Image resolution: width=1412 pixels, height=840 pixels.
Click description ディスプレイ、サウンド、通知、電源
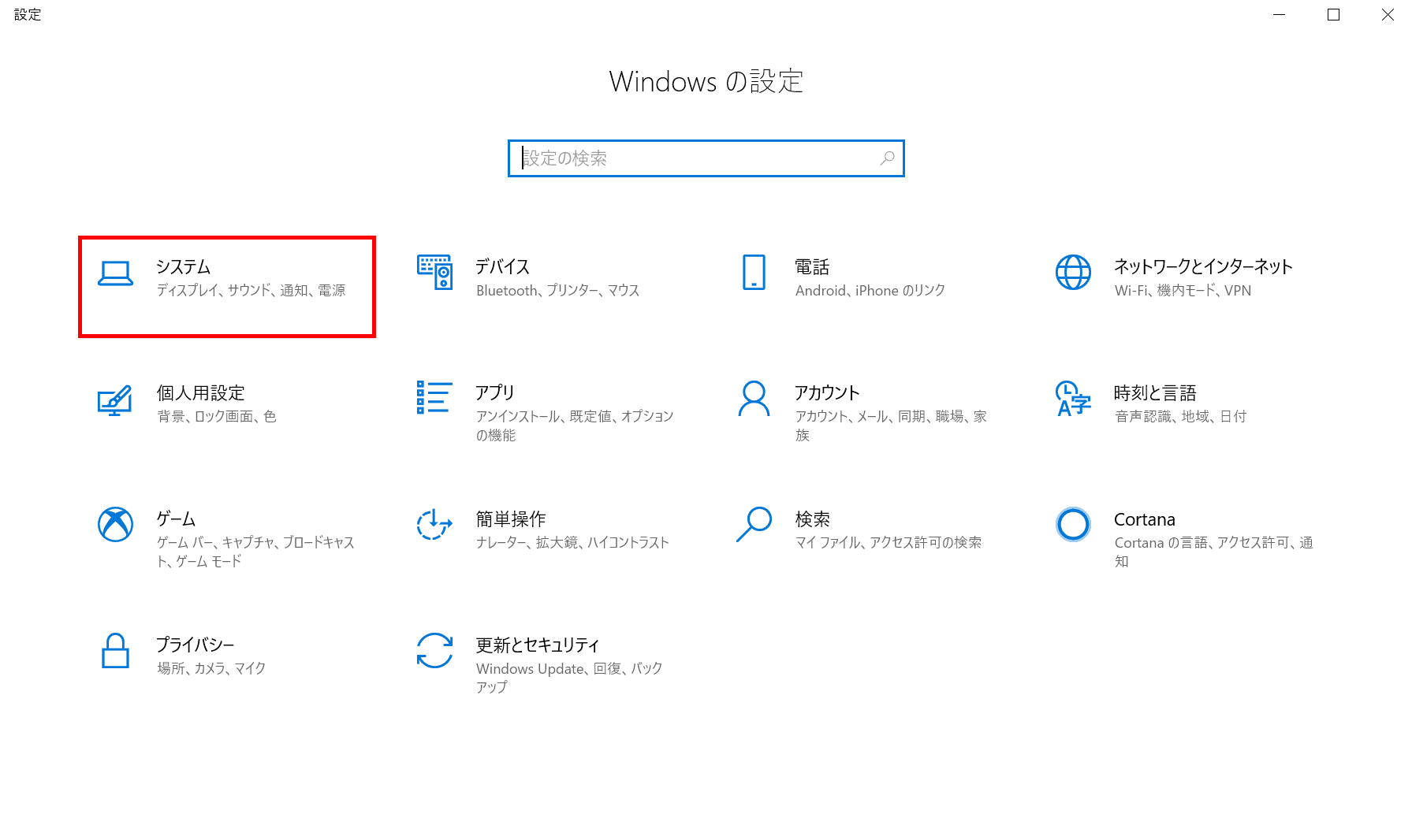251,291
